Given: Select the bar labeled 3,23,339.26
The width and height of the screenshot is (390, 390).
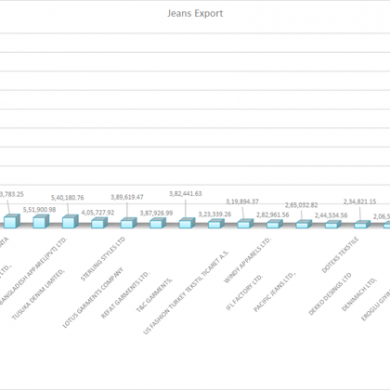Looking at the screenshot, I should tap(216, 224).
